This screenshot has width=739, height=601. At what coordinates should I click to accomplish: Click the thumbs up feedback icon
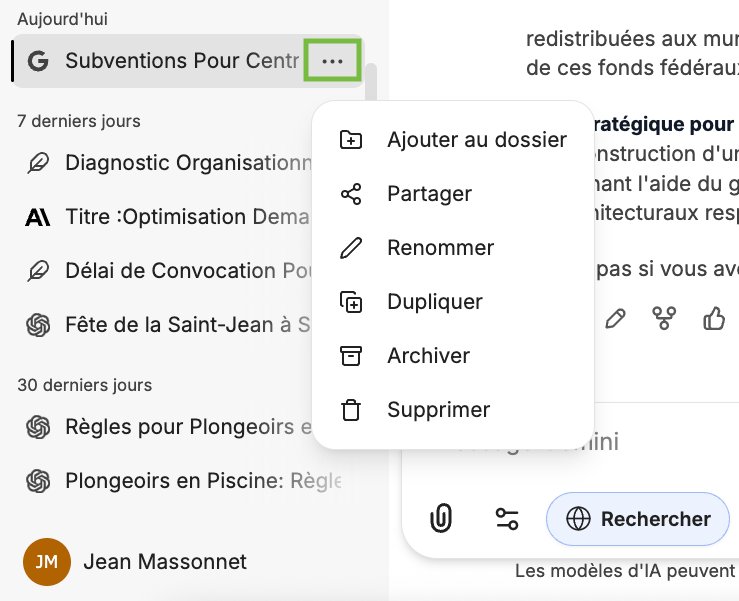[x=714, y=319]
